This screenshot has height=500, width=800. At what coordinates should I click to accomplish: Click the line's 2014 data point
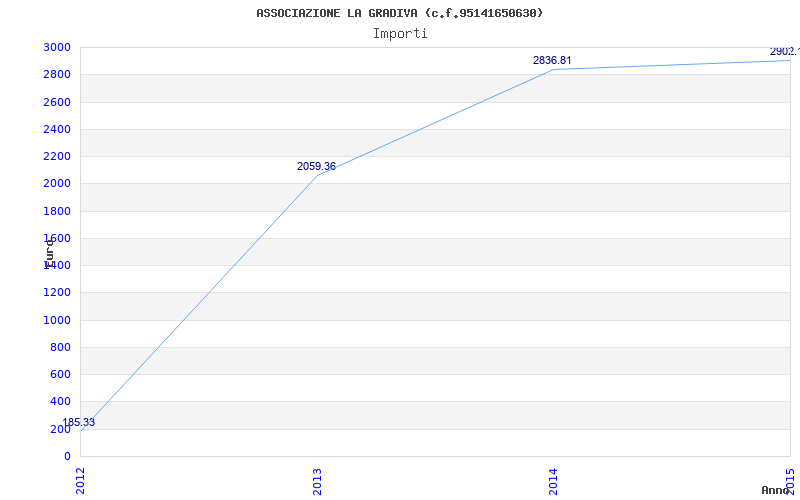tap(553, 69)
